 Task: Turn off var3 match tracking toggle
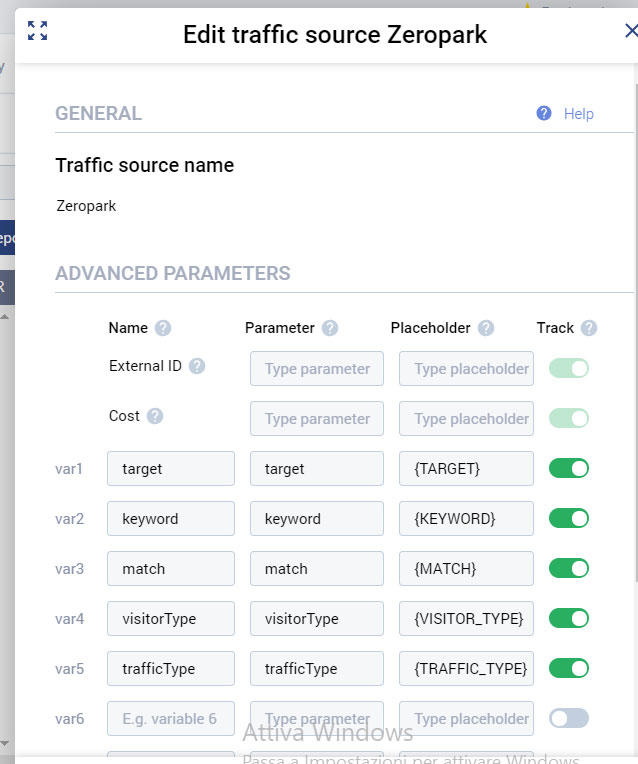tap(568, 568)
